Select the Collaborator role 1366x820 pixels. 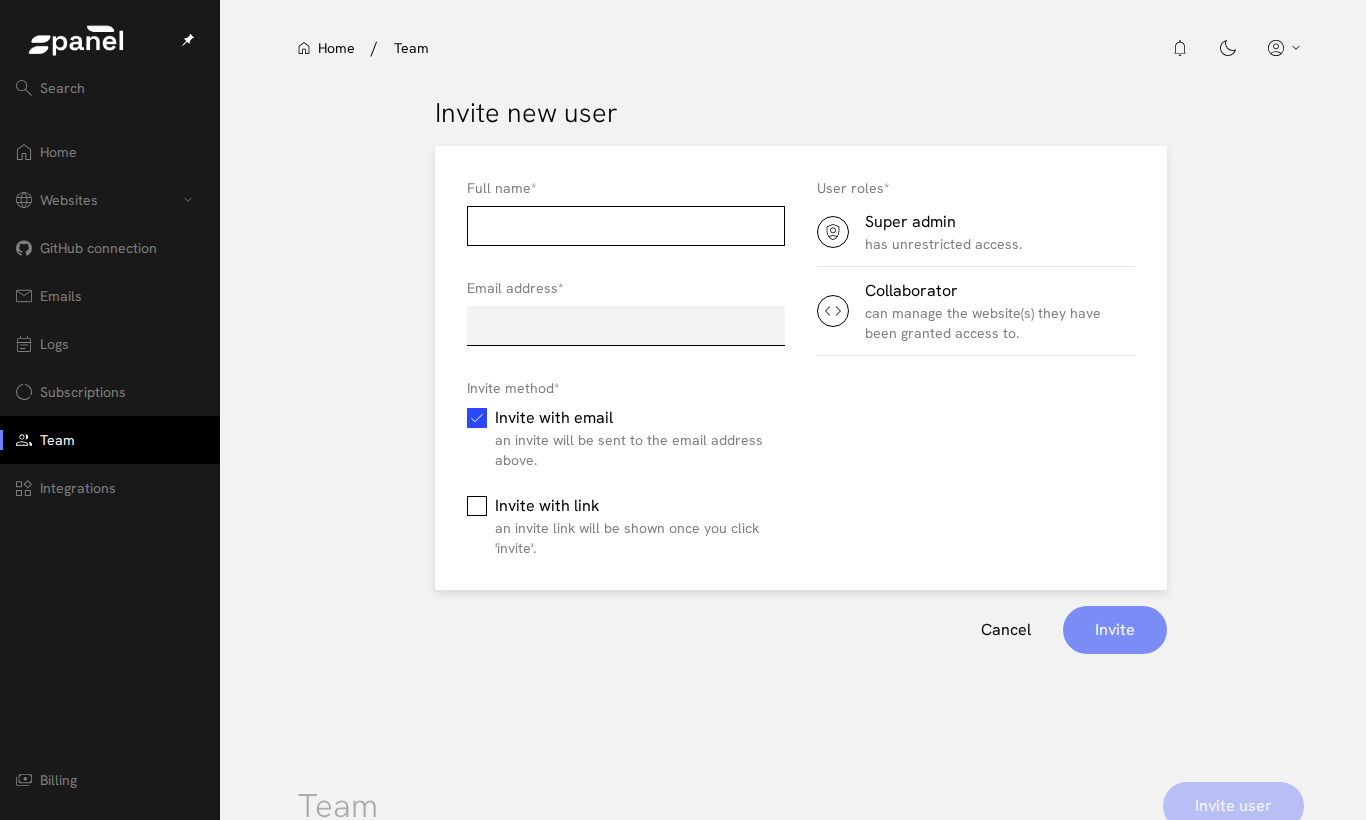[976, 311]
